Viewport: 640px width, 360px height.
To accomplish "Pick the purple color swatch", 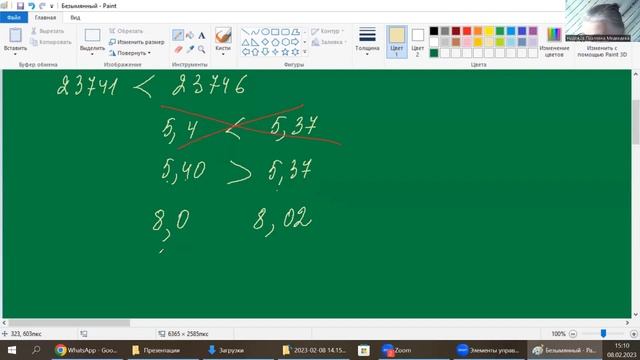I will tap(533, 31).
